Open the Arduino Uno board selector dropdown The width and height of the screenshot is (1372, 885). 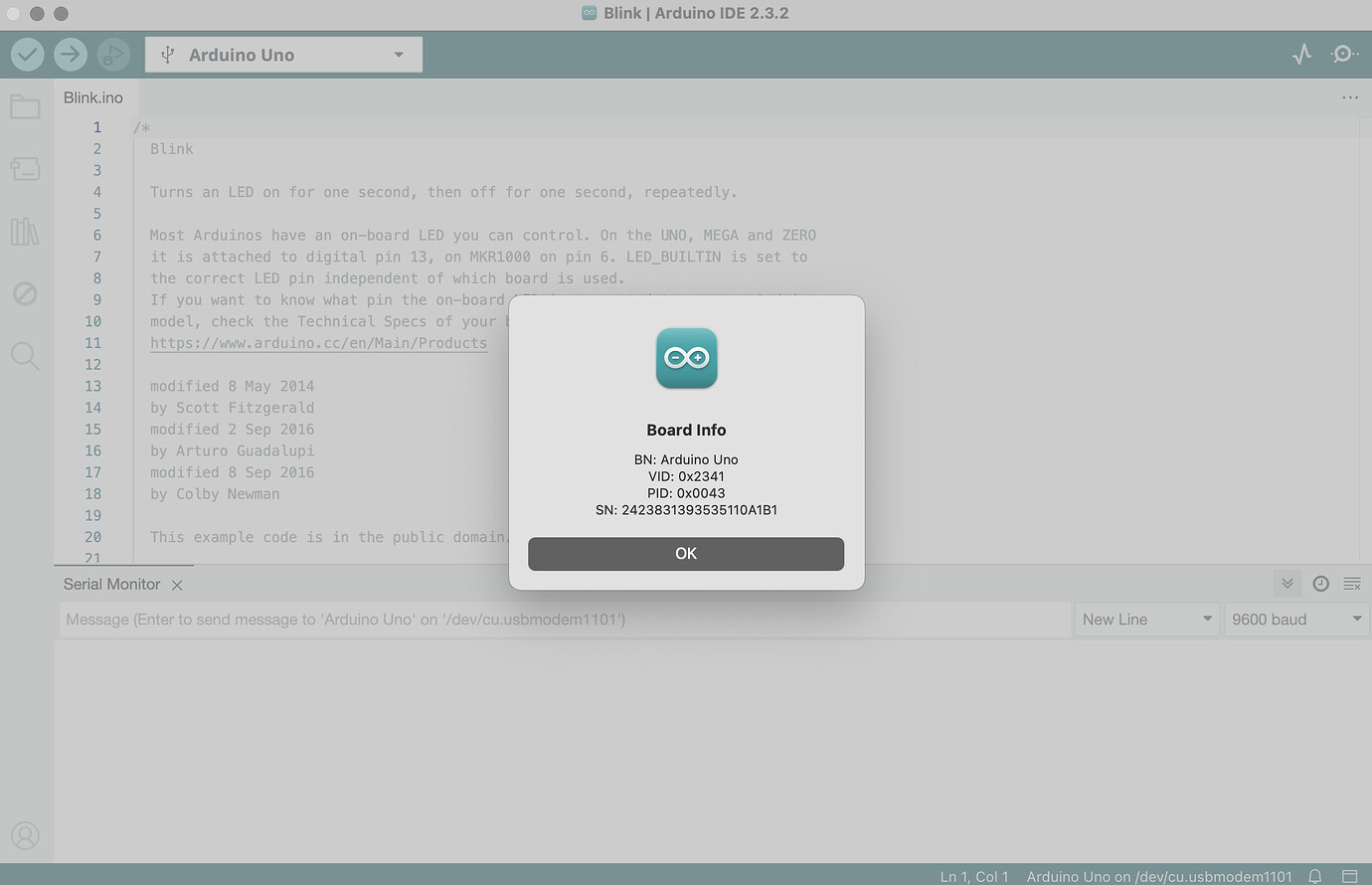pos(283,54)
